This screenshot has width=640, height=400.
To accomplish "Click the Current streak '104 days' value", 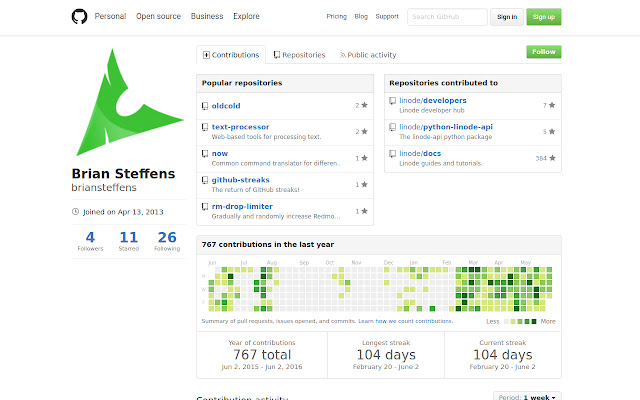I will click(503, 355).
